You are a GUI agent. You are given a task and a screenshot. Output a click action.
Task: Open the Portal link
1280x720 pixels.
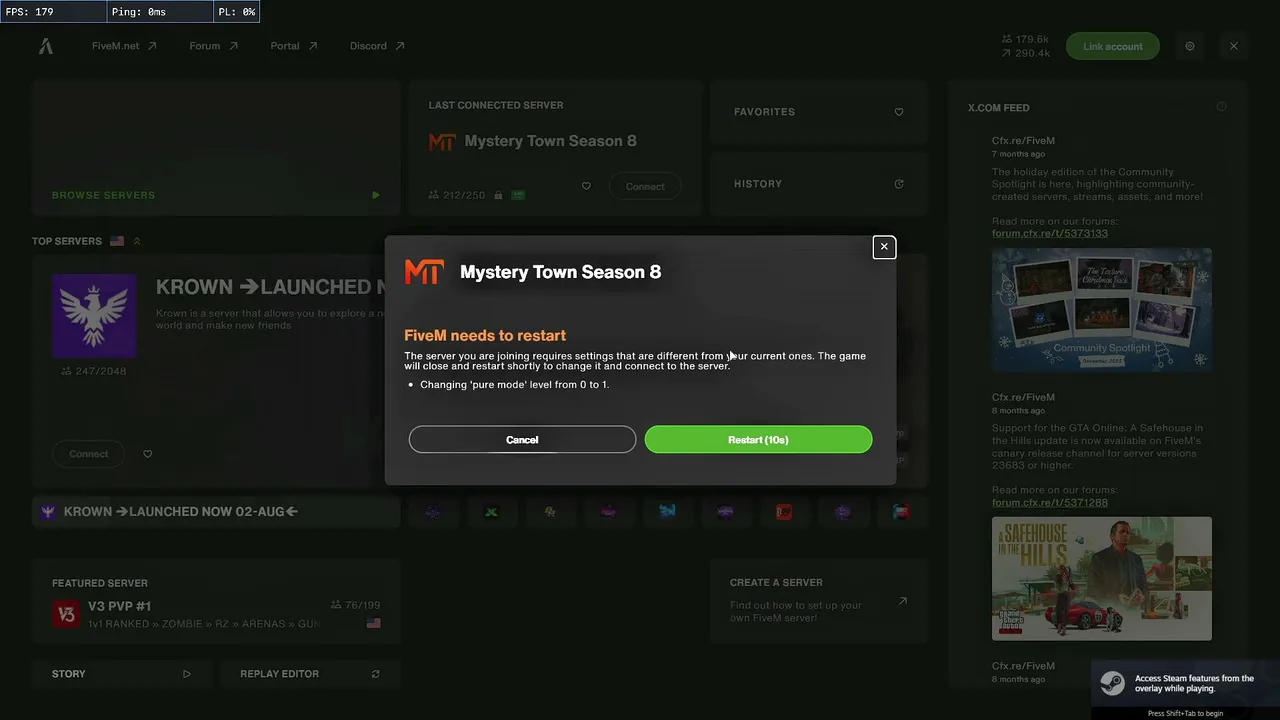click(294, 46)
